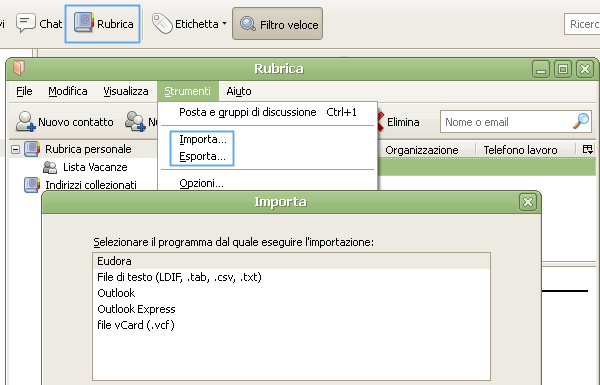600x385 pixels.
Task: Click the Nuovo contatto button
Action: click(65, 122)
